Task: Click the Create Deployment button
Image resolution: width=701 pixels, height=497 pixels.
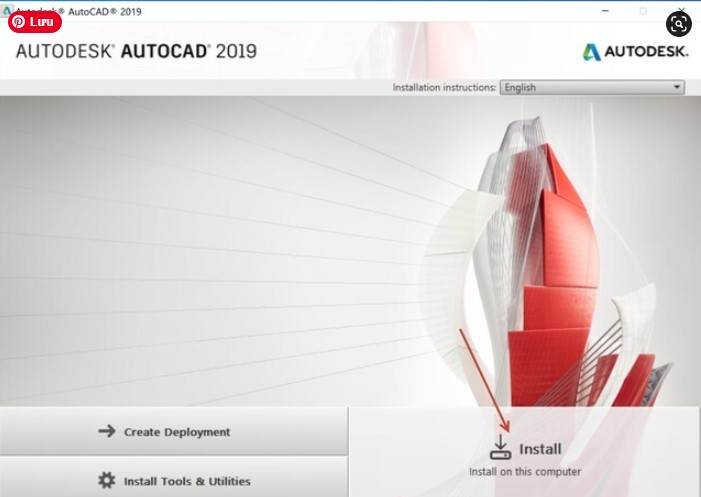Action: (173, 431)
